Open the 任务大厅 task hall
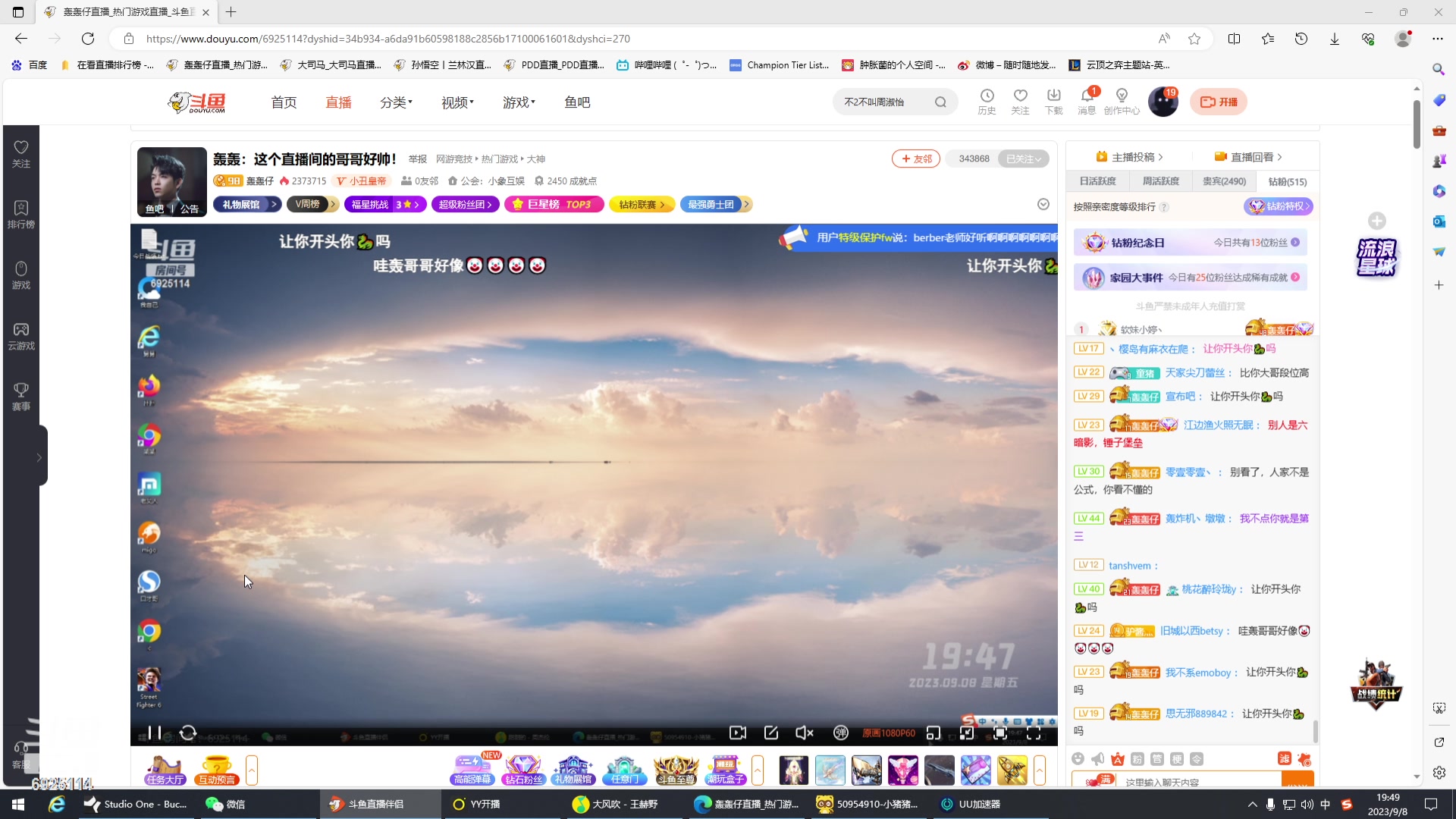The width and height of the screenshot is (1456, 819). coord(164,770)
